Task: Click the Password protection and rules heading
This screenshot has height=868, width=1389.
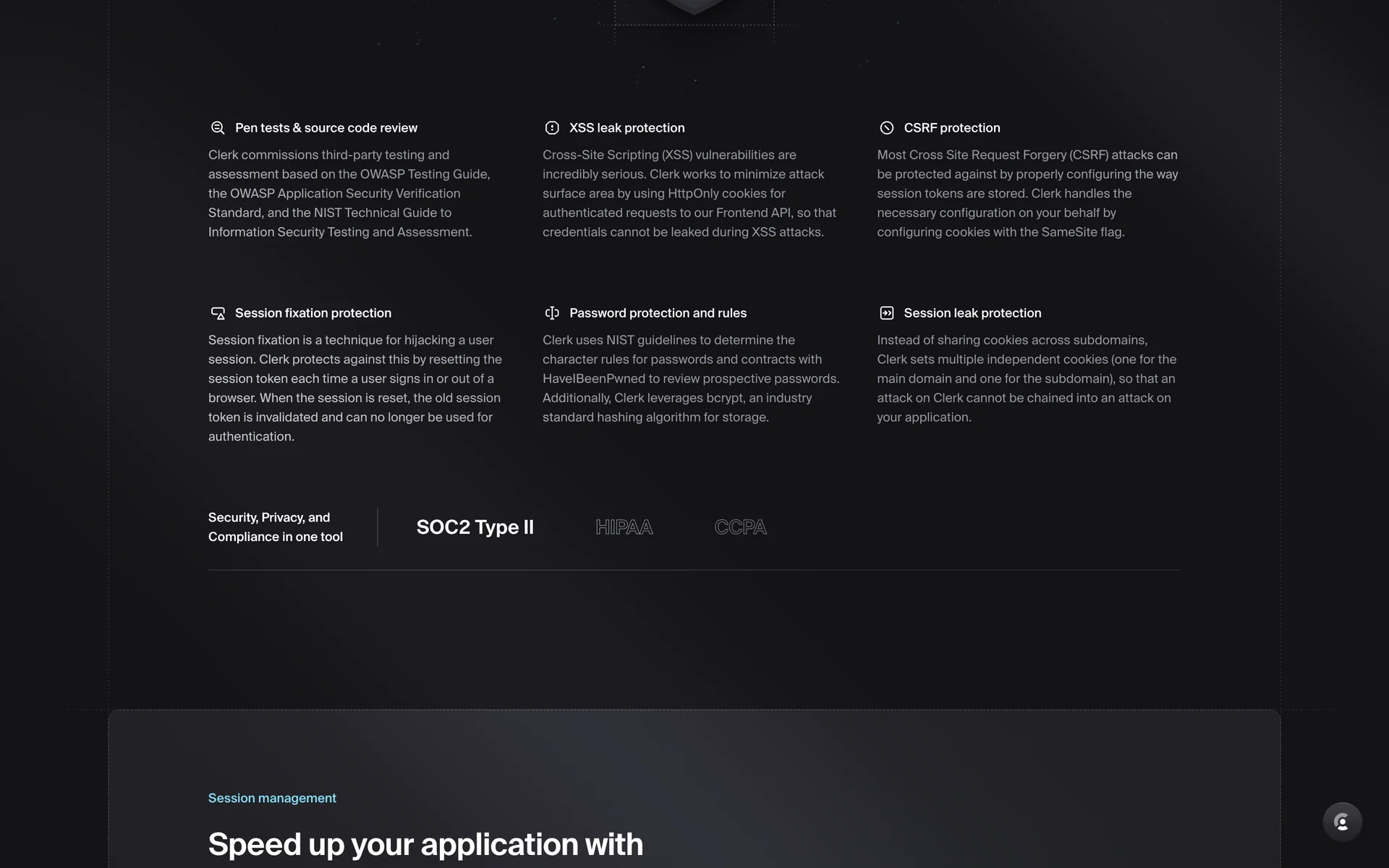Action: (x=658, y=313)
